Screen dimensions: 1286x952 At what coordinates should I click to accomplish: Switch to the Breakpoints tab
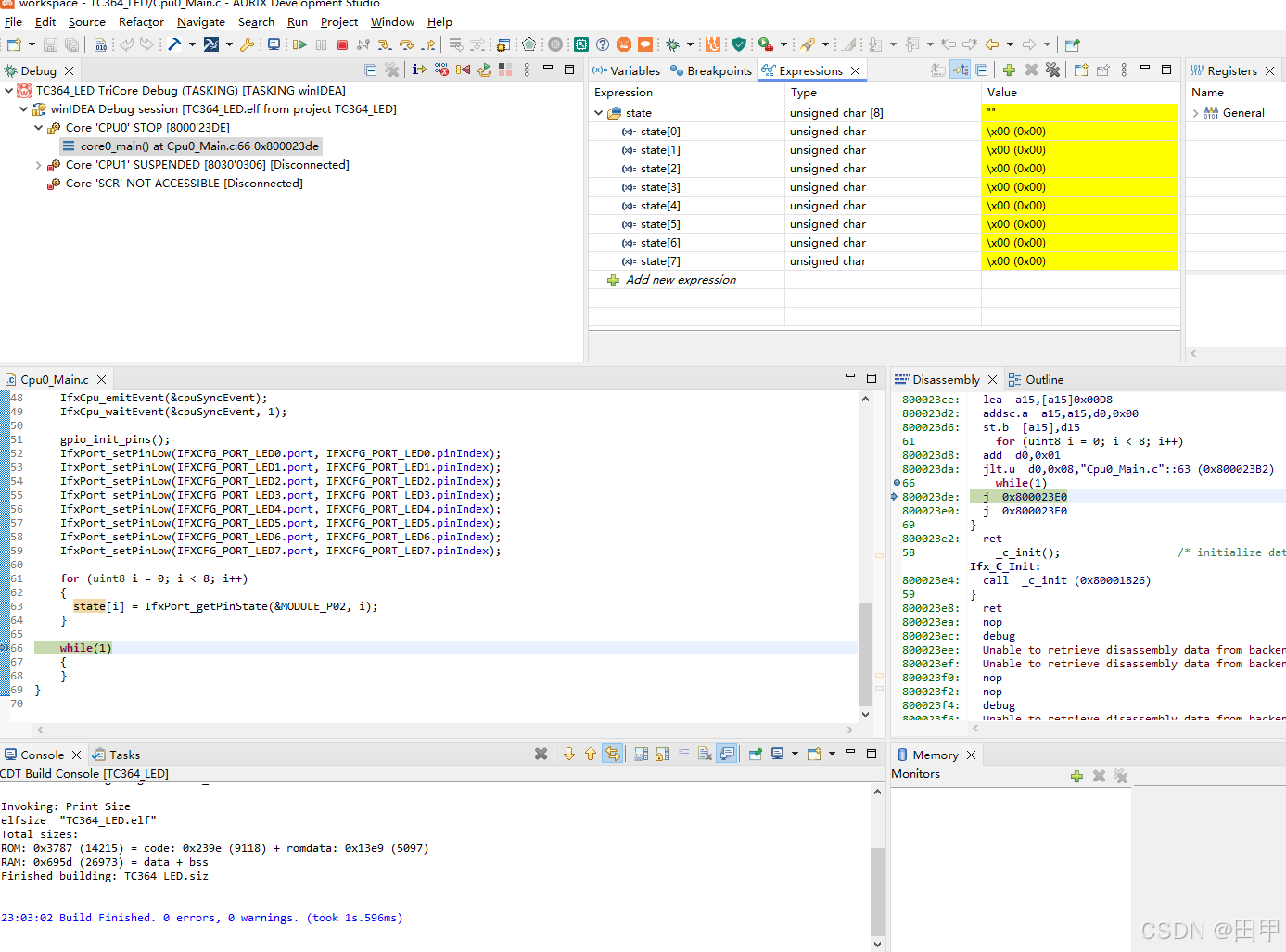pyautogui.click(x=711, y=70)
